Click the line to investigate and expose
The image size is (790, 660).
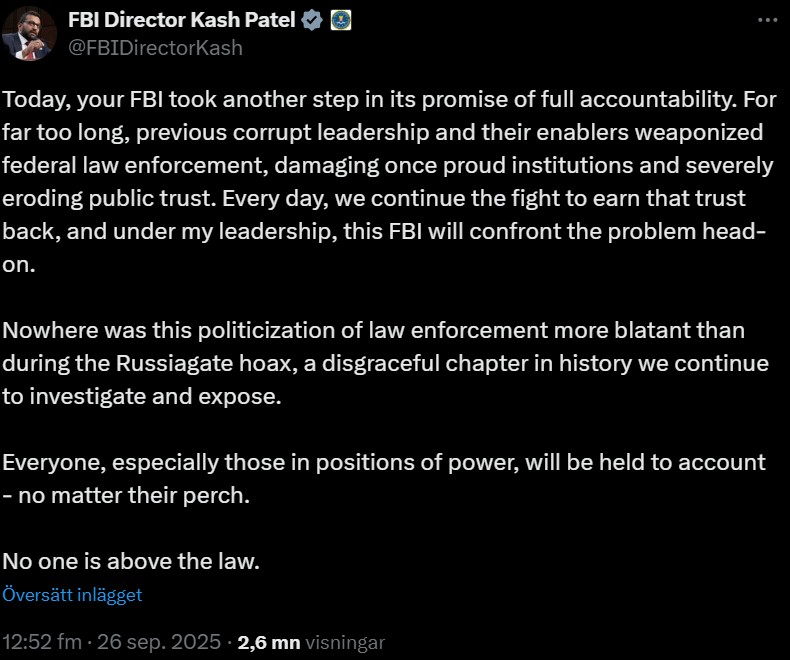(x=142, y=397)
